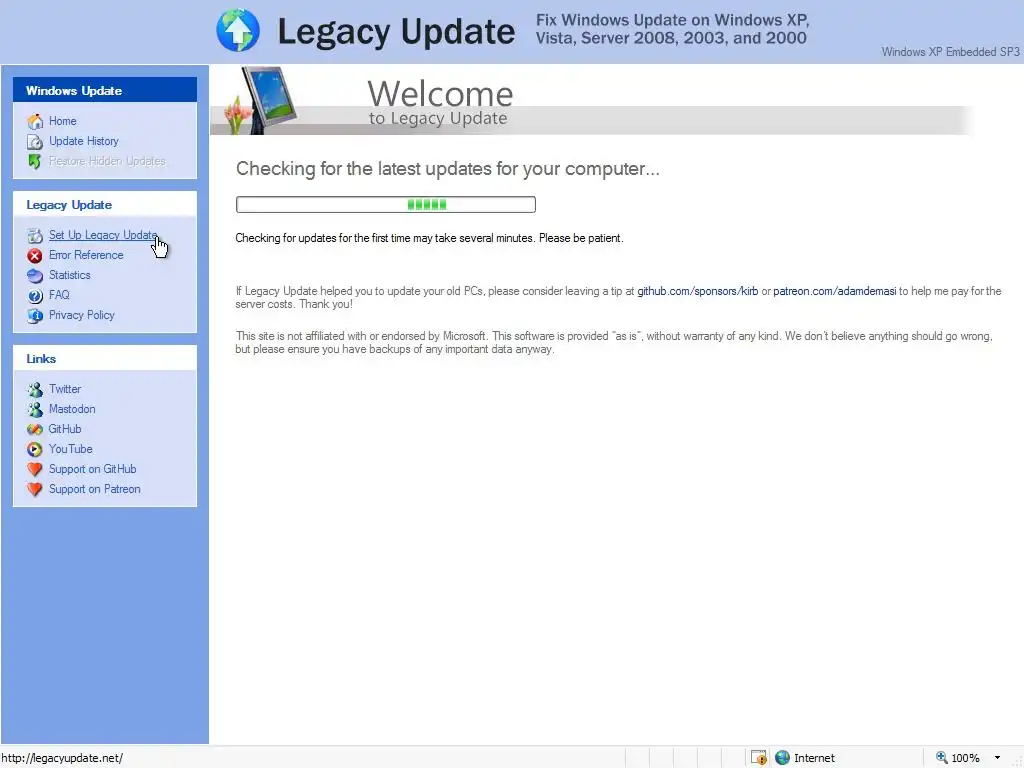Viewport: 1024px width, 768px height.
Task: Click the Support on GitHub heart icon
Action: [35, 470]
